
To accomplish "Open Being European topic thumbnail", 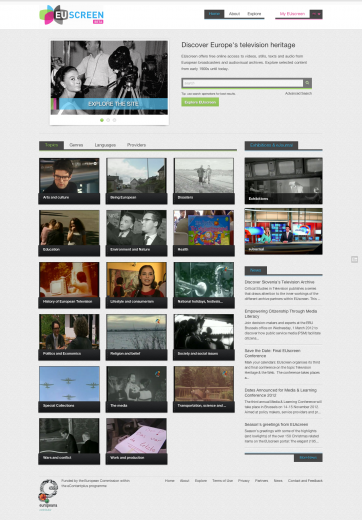I will point(136,181).
